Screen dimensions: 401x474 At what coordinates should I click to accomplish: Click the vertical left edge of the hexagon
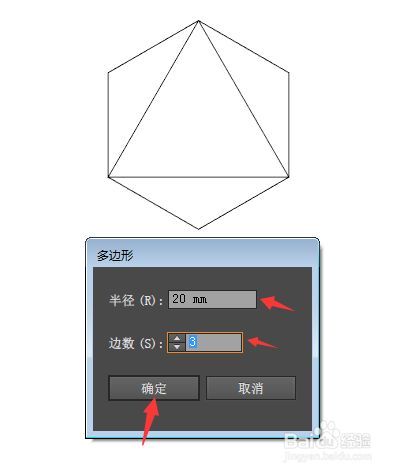[x=108, y=124]
